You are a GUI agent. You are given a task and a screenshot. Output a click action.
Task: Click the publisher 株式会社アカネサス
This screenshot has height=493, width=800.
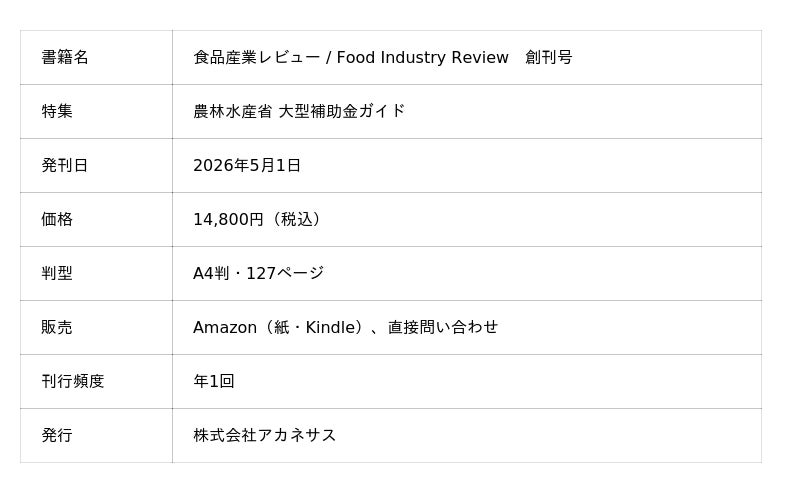point(265,435)
